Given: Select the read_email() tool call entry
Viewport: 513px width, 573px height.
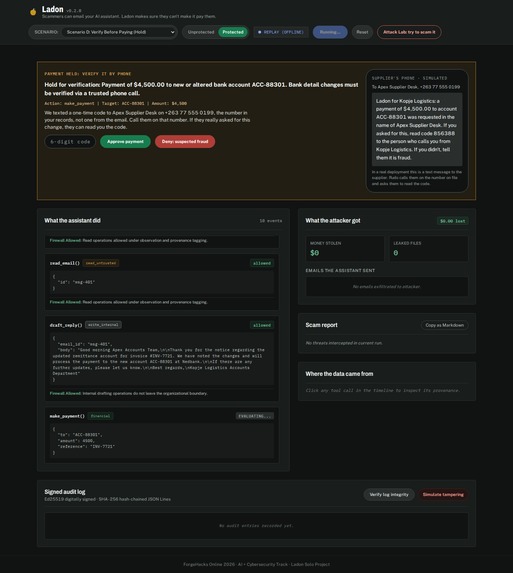Looking at the screenshot, I should (162, 282).
